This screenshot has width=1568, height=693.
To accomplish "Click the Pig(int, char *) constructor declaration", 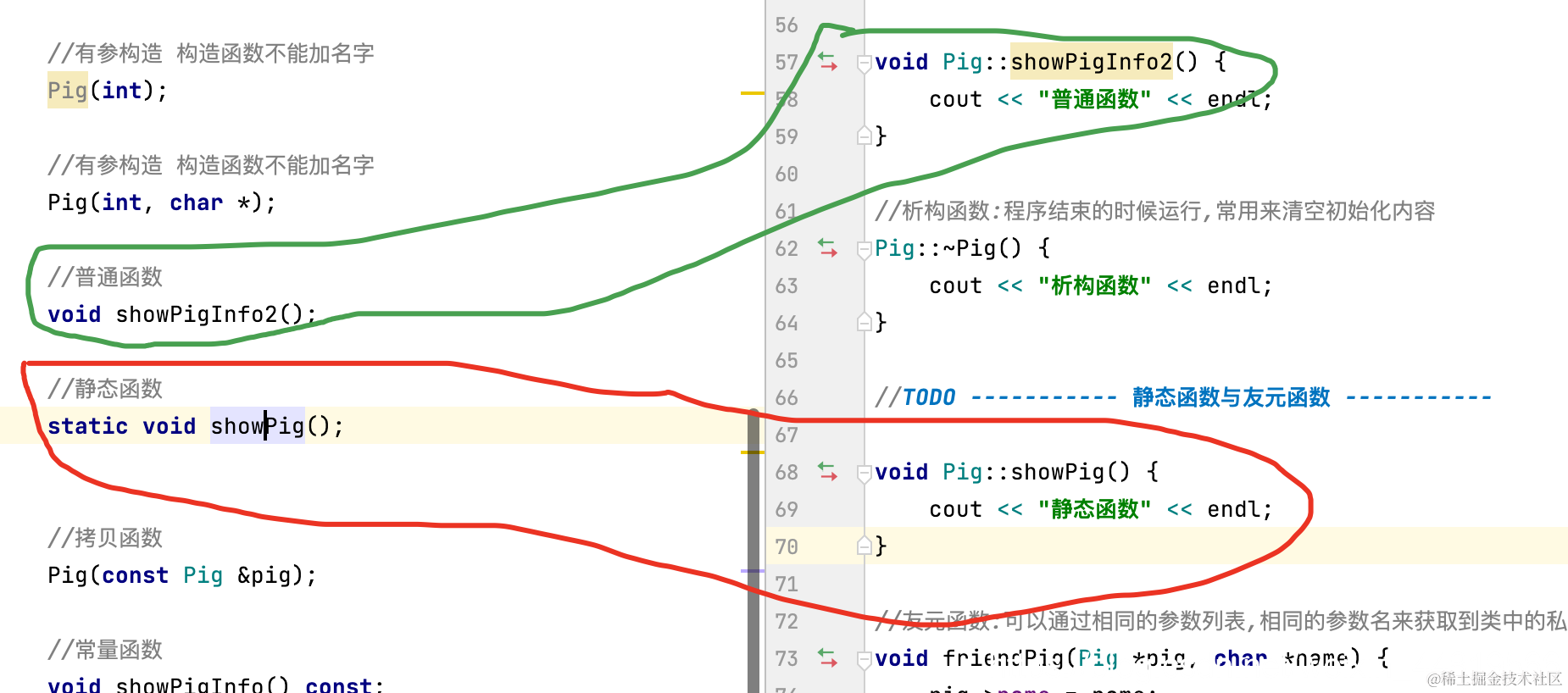I will [x=162, y=202].
